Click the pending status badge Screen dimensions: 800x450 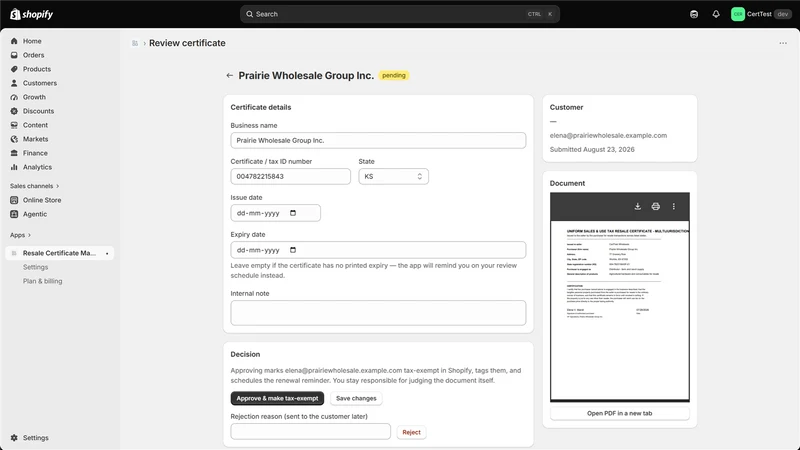[x=394, y=76]
